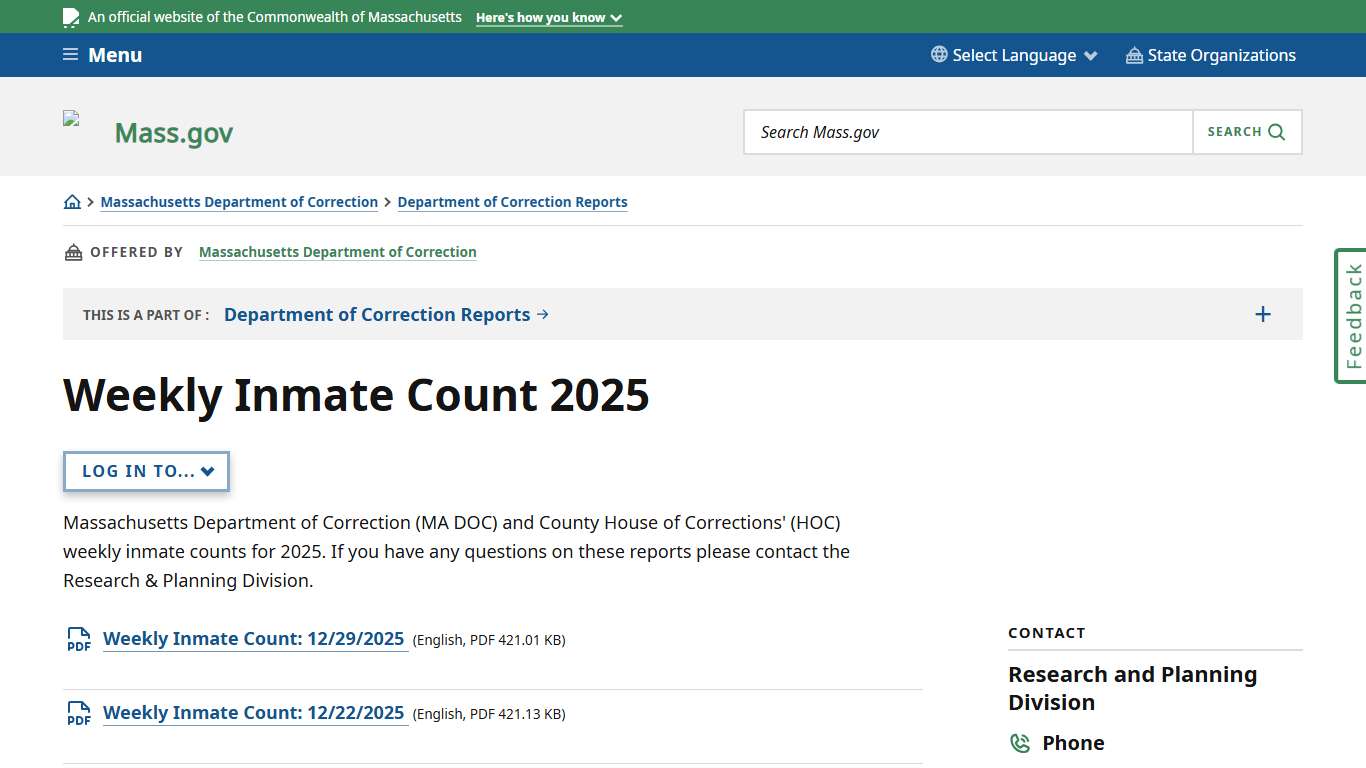1366x768 pixels.
Task: Follow the Massachusetts Department of Correction breadcrumb link
Action: coord(239,201)
